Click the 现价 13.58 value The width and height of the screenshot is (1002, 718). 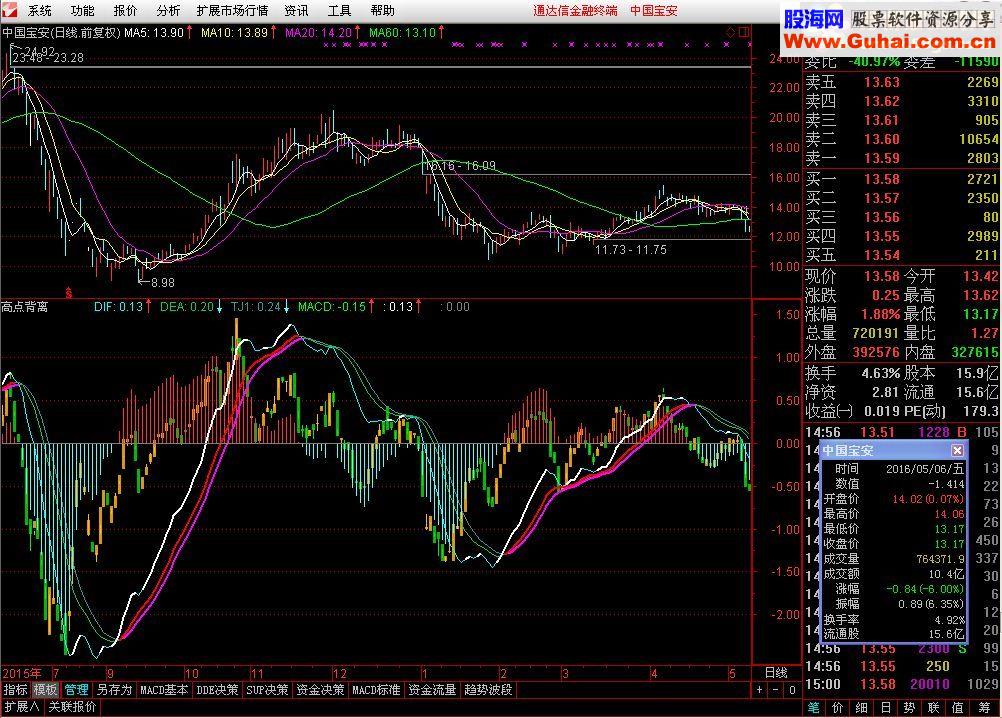point(882,276)
